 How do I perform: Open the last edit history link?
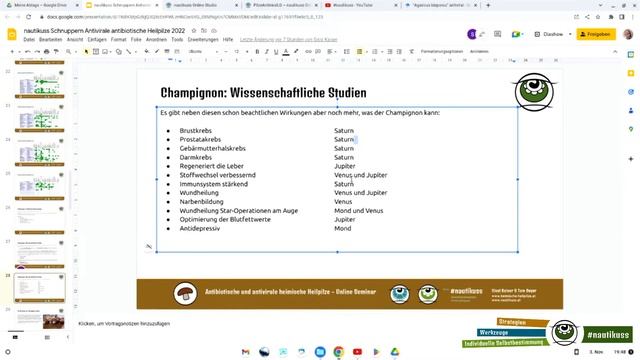click(289, 40)
